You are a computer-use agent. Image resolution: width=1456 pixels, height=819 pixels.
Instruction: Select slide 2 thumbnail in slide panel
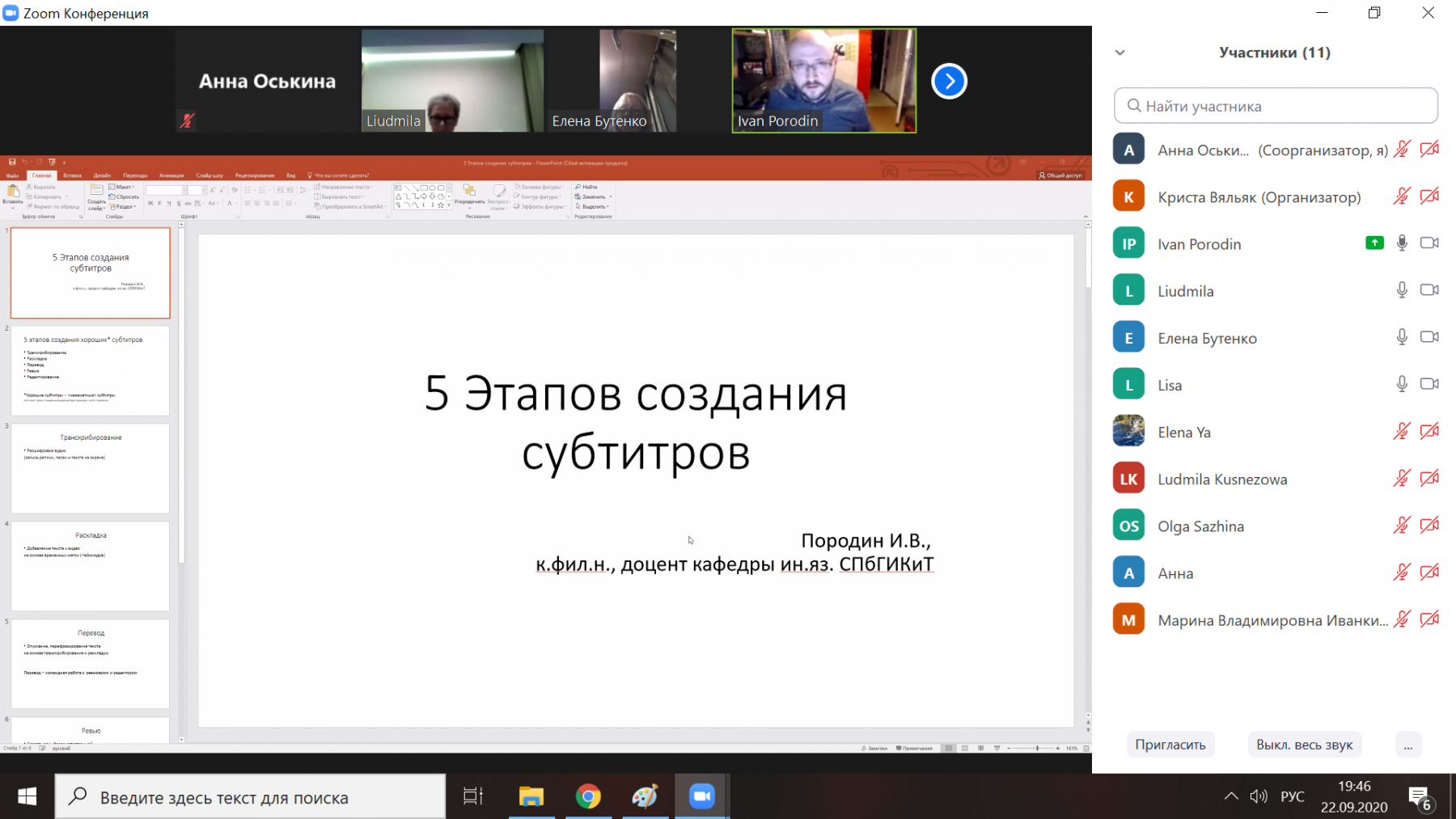pyautogui.click(x=91, y=370)
